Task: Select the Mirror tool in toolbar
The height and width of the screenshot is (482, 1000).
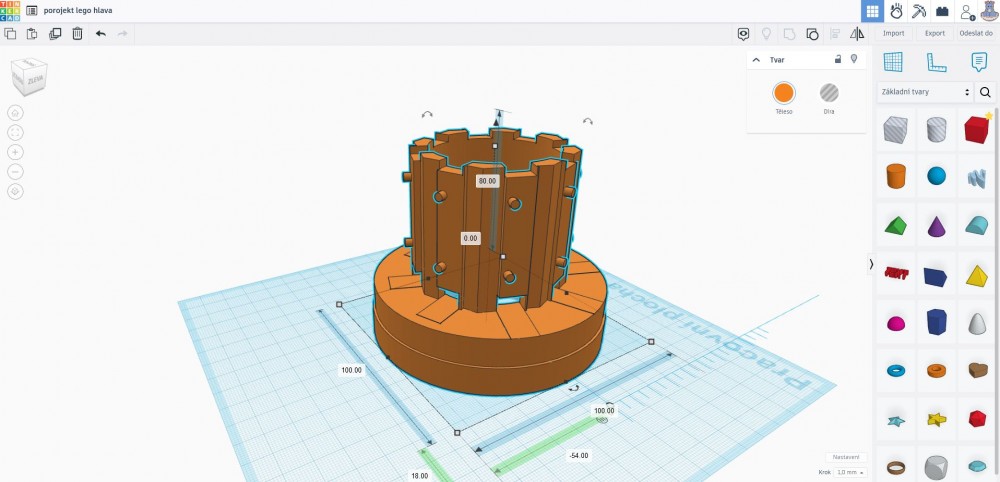Action: [856, 33]
